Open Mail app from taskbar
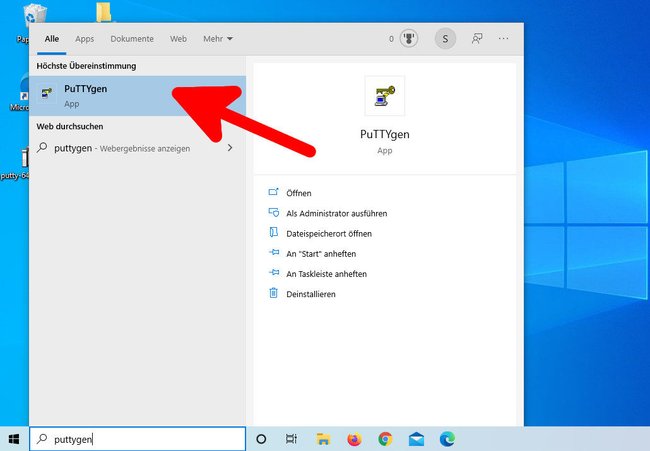This screenshot has height=451, width=650. coord(416,439)
